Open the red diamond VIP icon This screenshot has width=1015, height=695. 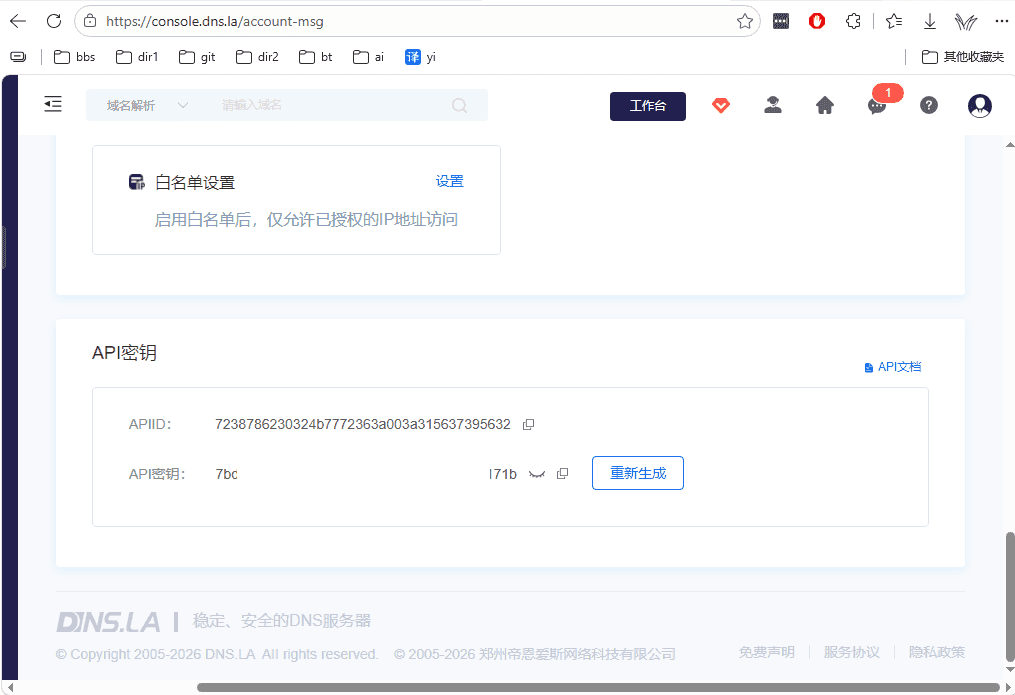720,105
